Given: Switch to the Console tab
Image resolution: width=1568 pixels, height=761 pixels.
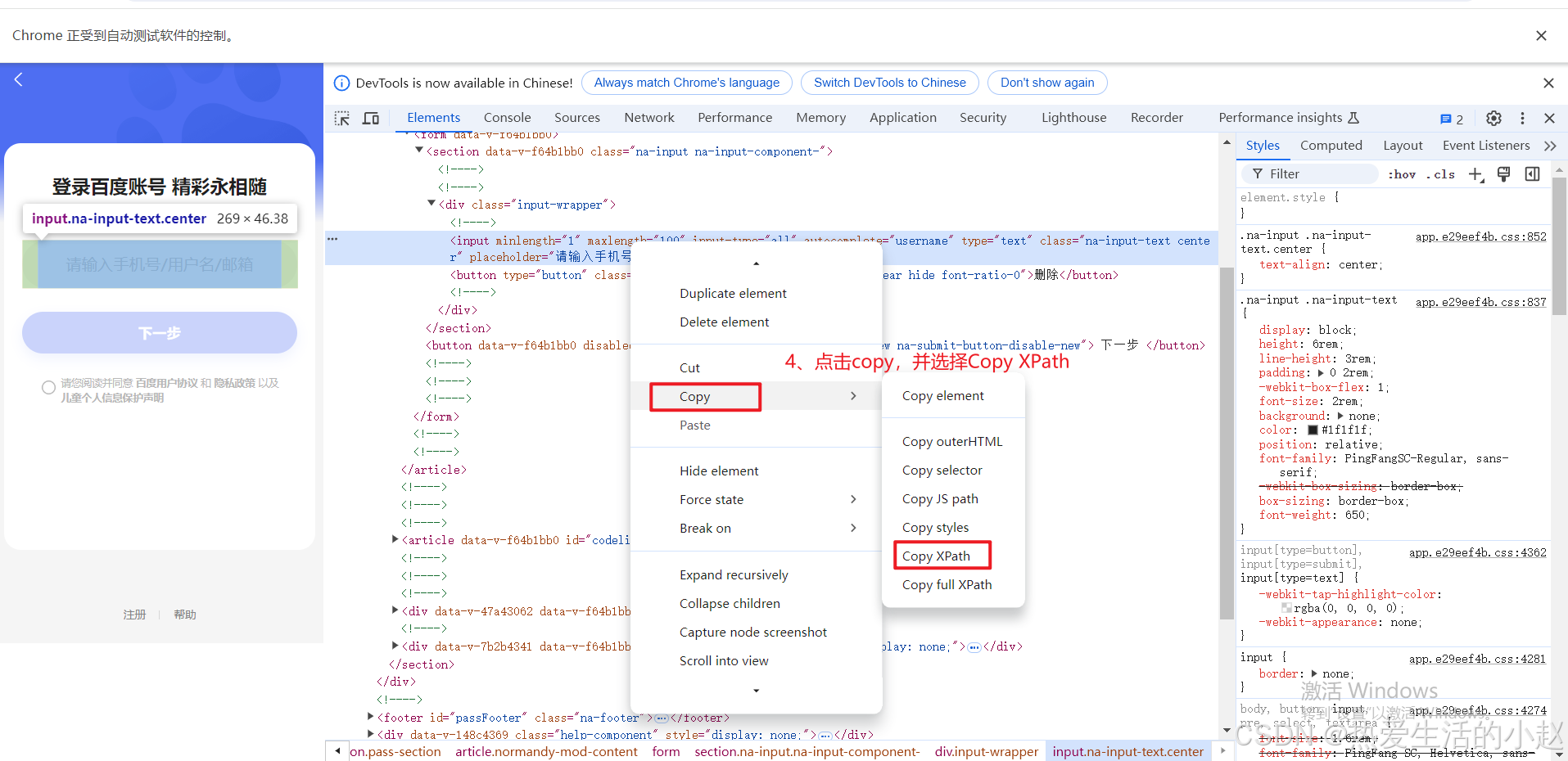Looking at the screenshot, I should 507,118.
